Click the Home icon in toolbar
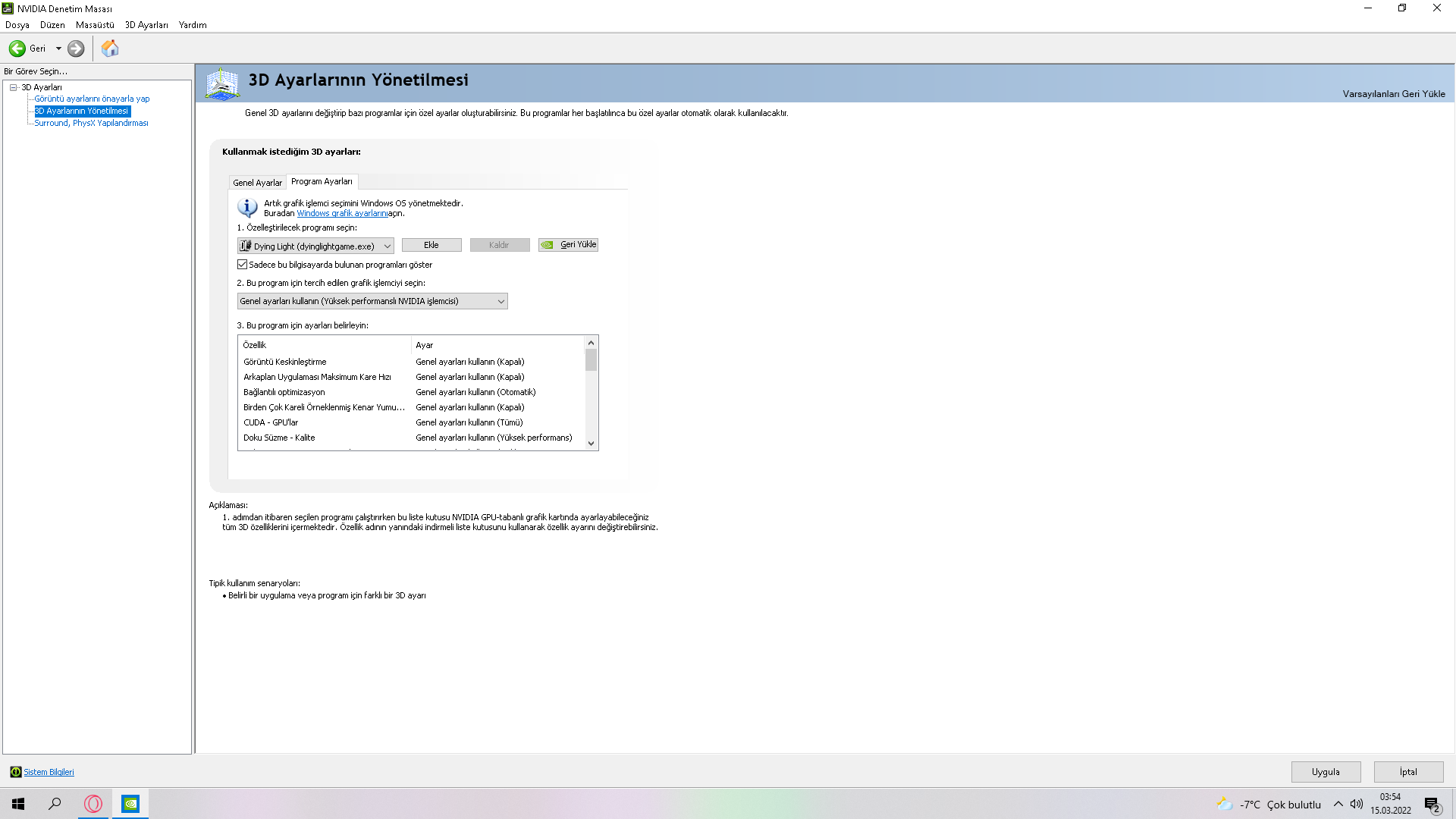The image size is (1456, 819). (110, 49)
